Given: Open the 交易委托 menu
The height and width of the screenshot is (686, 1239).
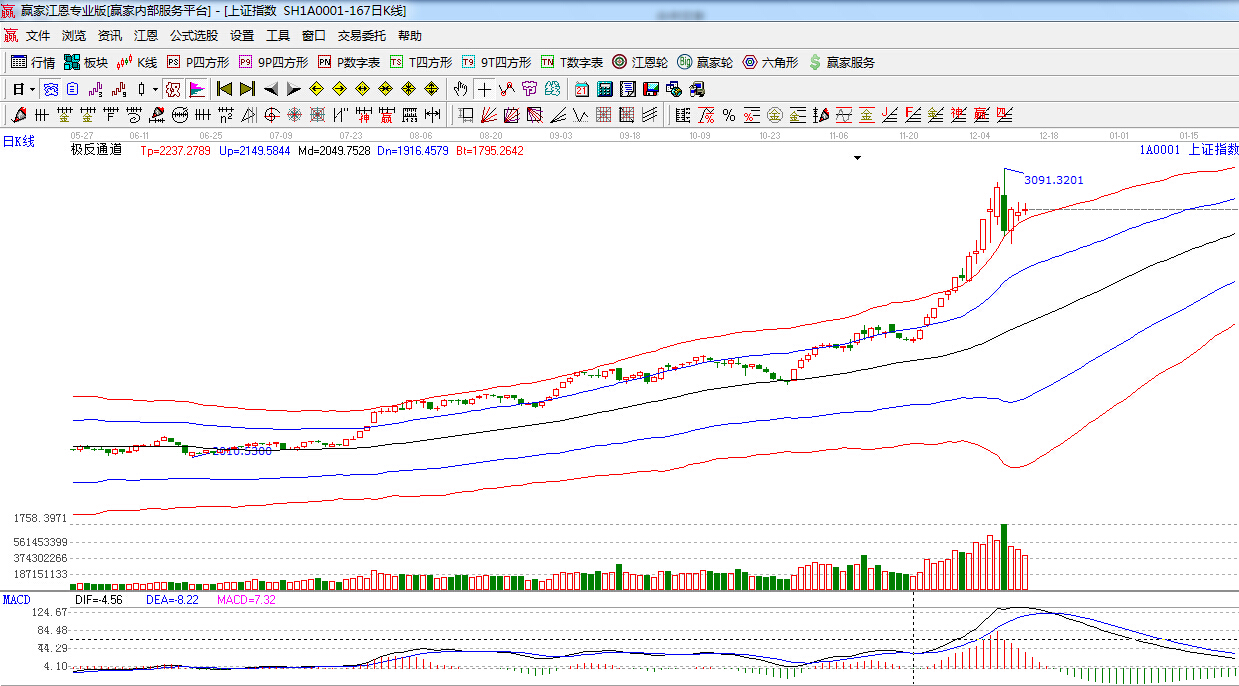Looking at the screenshot, I should [361, 36].
